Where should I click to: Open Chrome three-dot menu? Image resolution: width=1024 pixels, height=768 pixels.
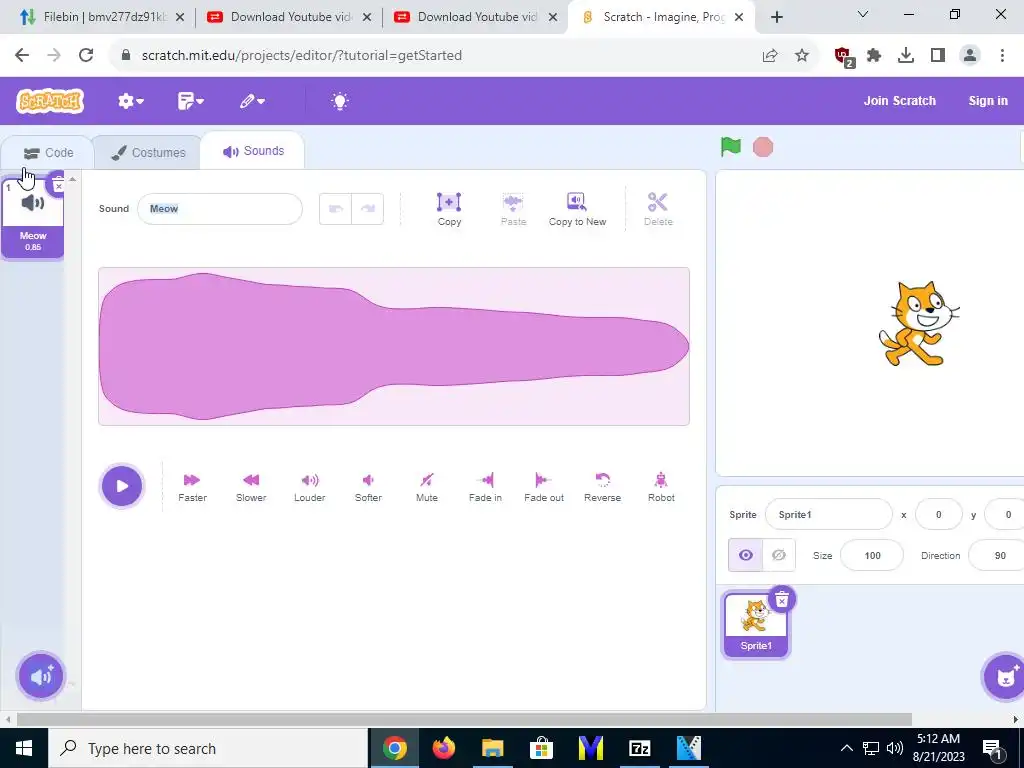1002,56
